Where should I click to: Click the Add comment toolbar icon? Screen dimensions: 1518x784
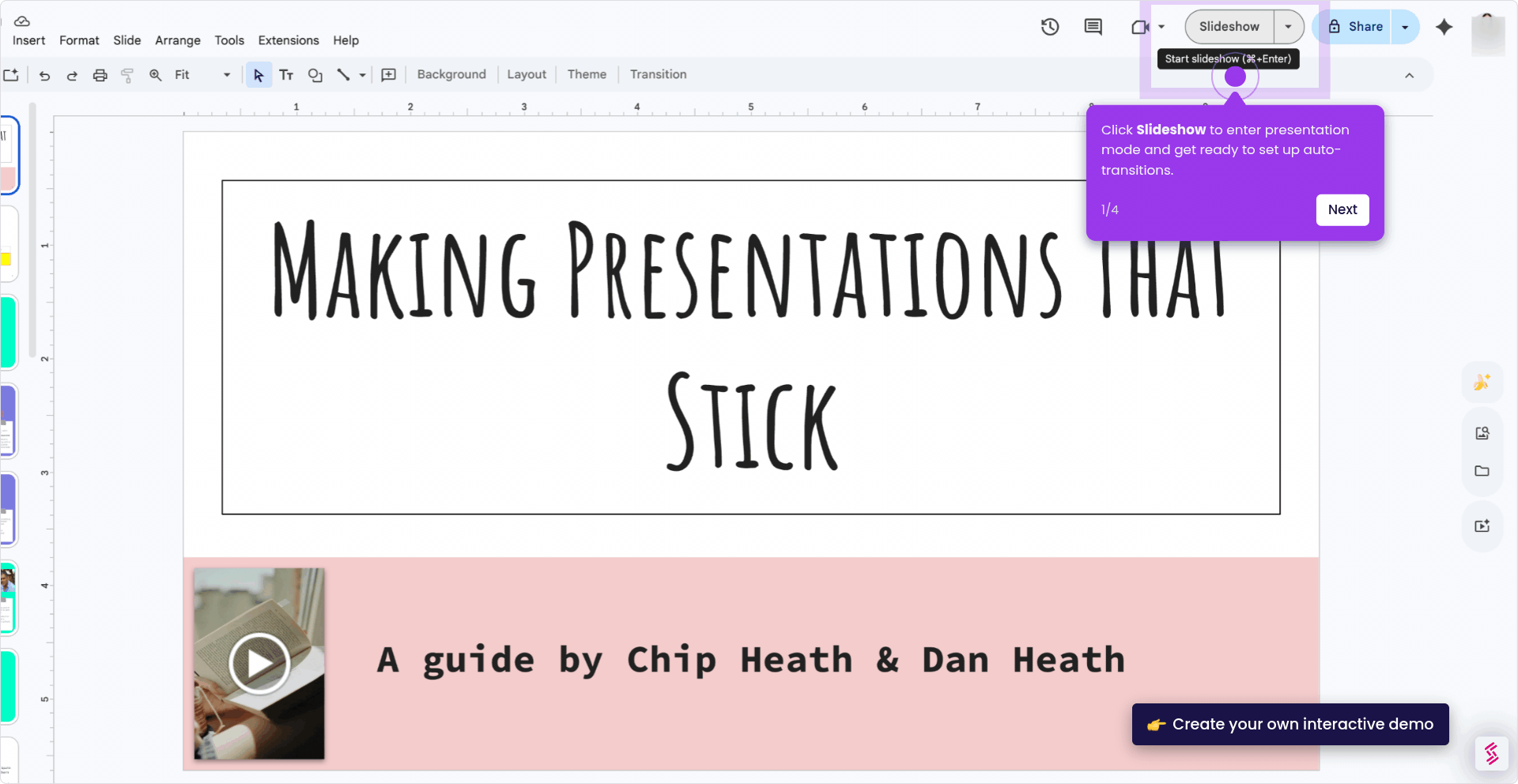click(388, 75)
